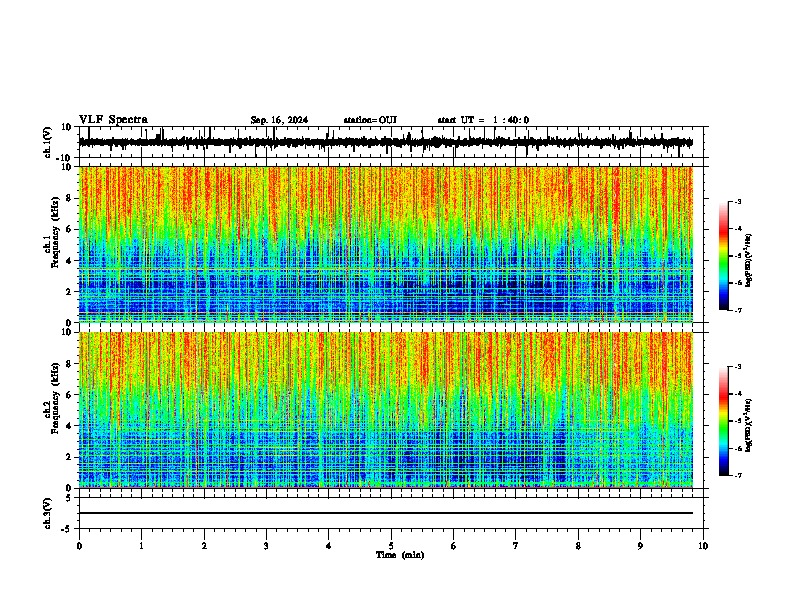This screenshot has width=792, height=612.
Task: Click the "8" kHz tick of ch.2 spectrogram
Action: coord(70,364)
